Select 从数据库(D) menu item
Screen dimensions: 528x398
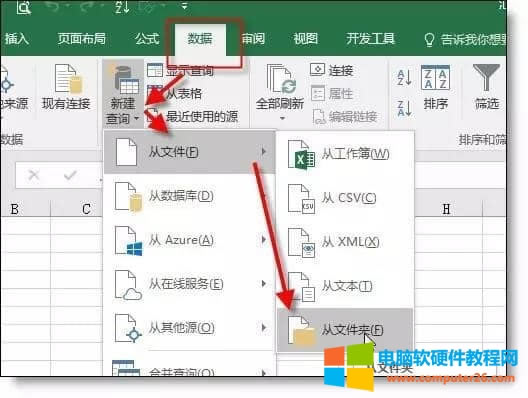coord(189,196)
